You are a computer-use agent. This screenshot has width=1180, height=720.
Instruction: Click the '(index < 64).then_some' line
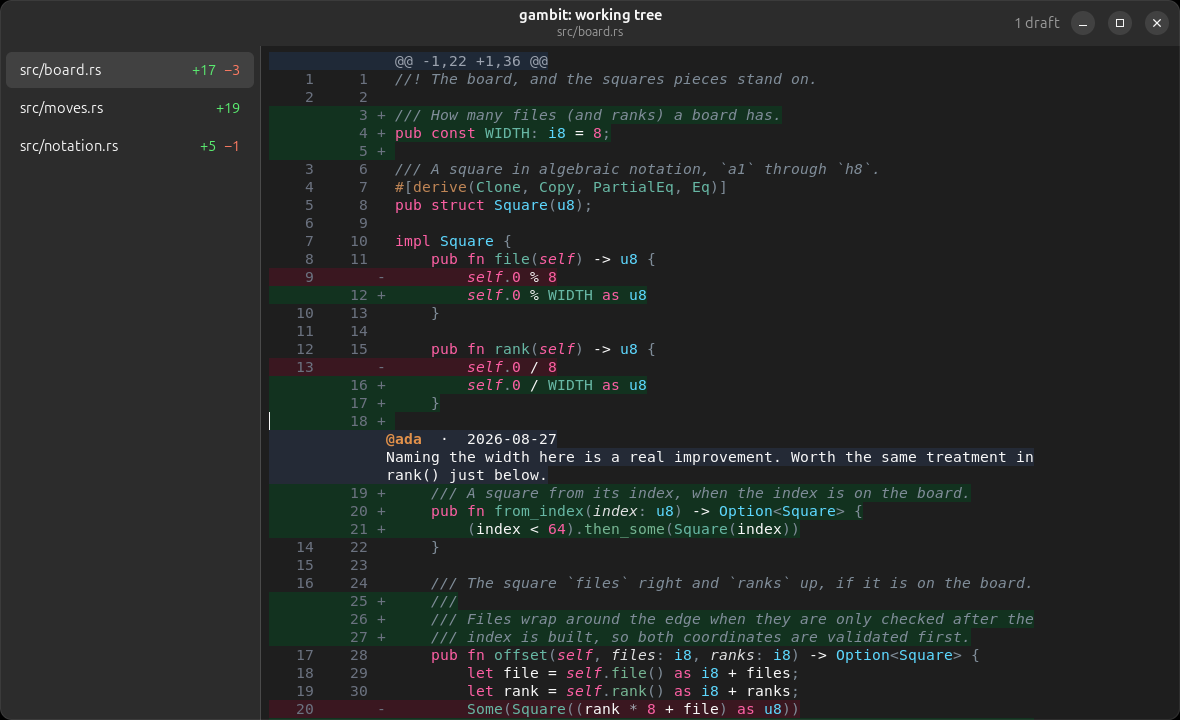click(x=633, y=530)
